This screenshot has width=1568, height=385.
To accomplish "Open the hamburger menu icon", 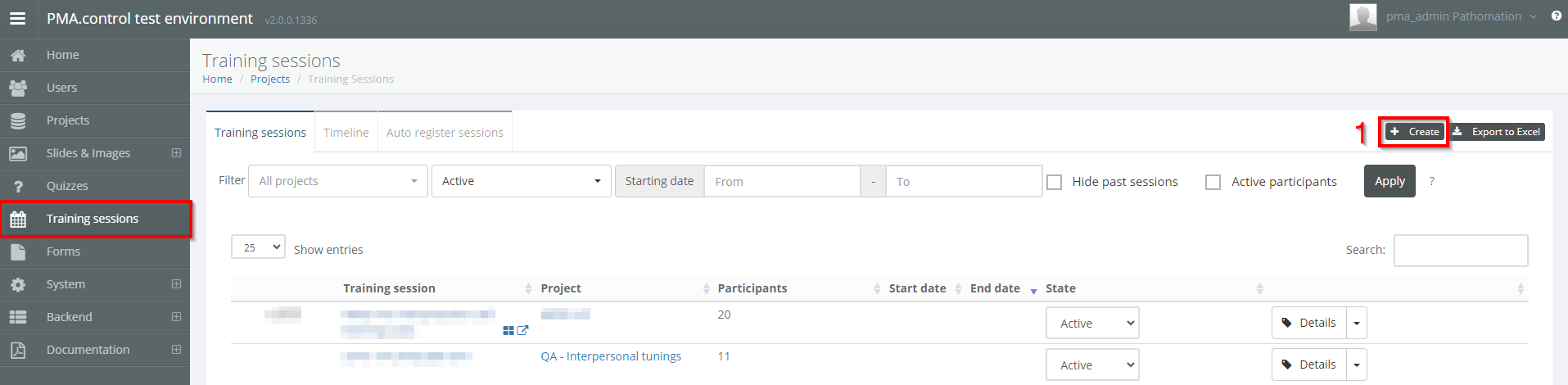I will [17, 19].
